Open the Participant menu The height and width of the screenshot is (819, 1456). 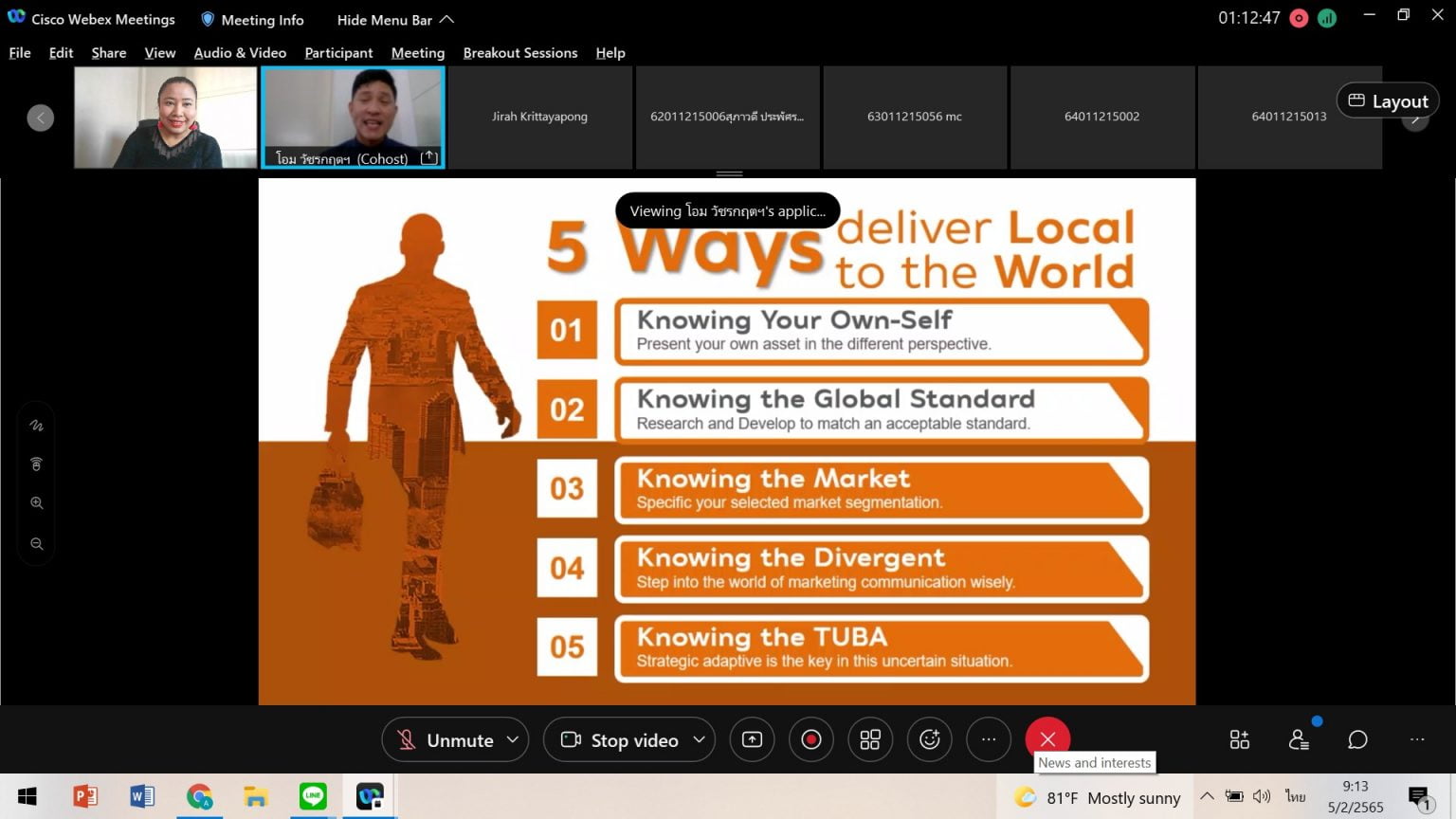[338, 53]
